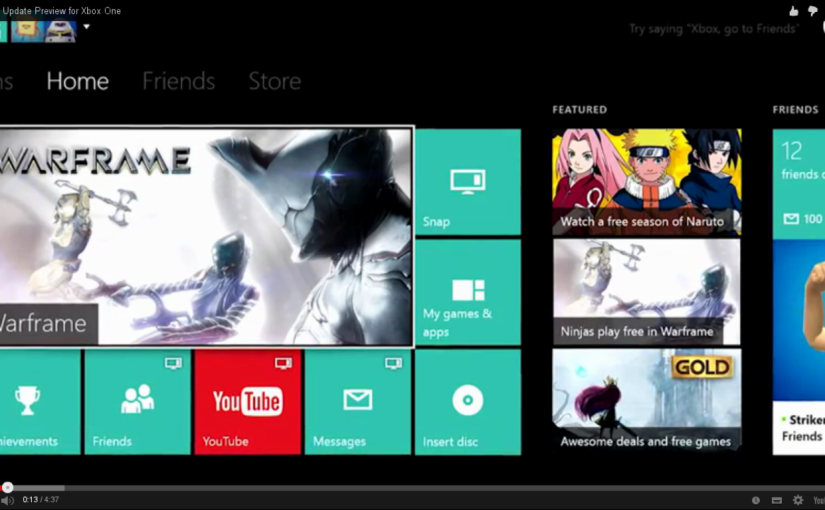Open the 100 messages envelope in Friends
Image resolution: width=825 pixels, height=510 pixels.
coord(803,219)
